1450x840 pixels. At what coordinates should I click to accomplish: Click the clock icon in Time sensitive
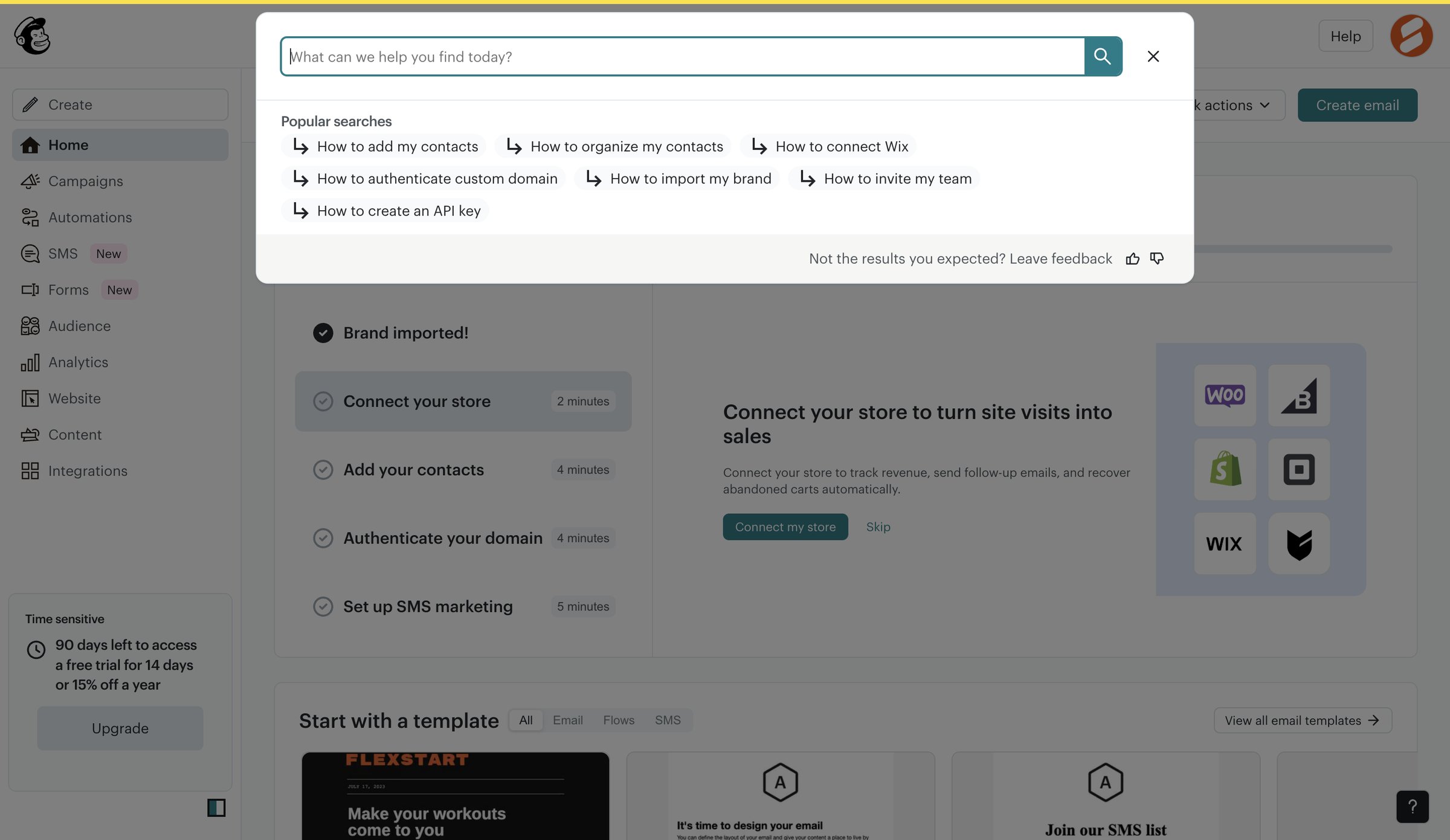point(36,650)
